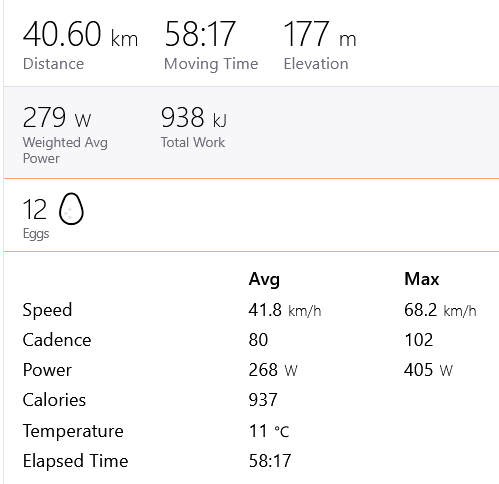
Task: Click the Avg column header
Action: (x=264, y=279)
